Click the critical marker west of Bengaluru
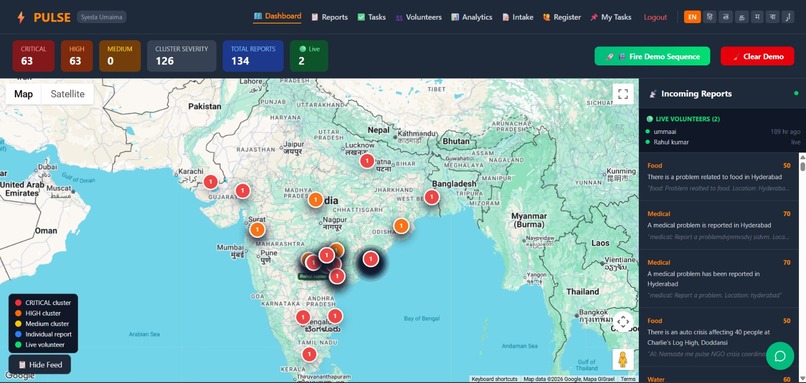 pyautogui.click(x=303, y=317)
